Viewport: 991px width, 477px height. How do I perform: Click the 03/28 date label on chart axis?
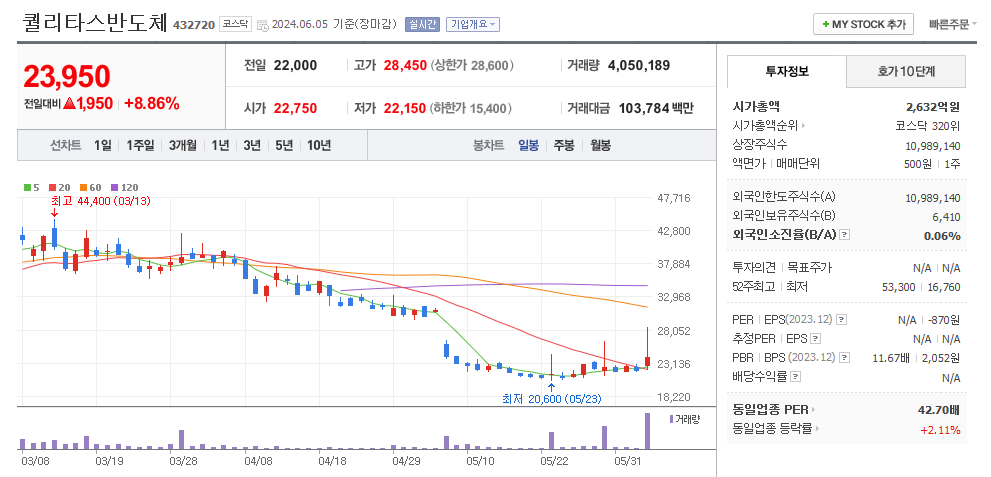pyautogui.click(x=183, y=461)
